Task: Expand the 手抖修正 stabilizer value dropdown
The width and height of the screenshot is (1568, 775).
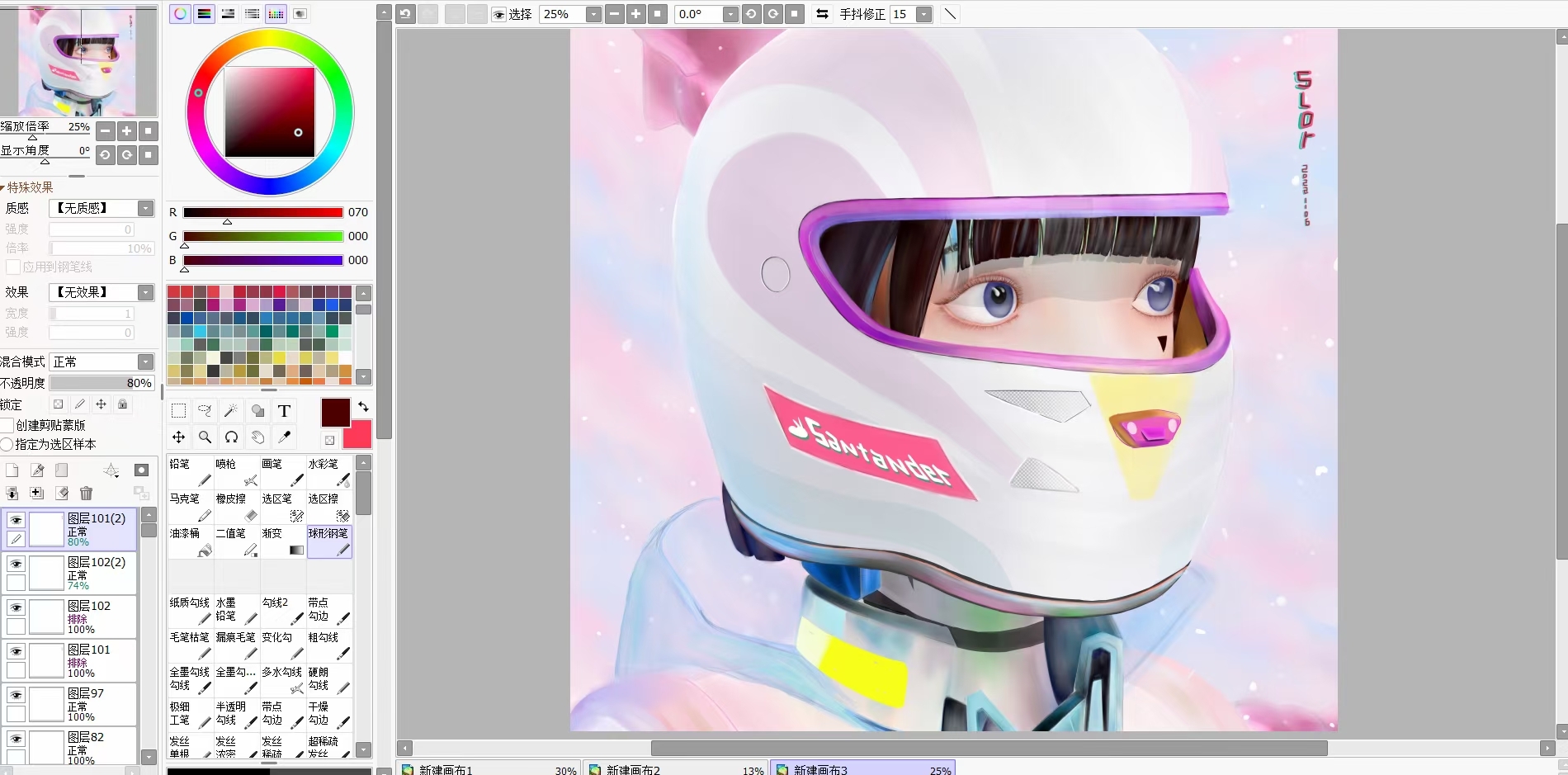Action: pyautogui.click(x=924, y=15)
